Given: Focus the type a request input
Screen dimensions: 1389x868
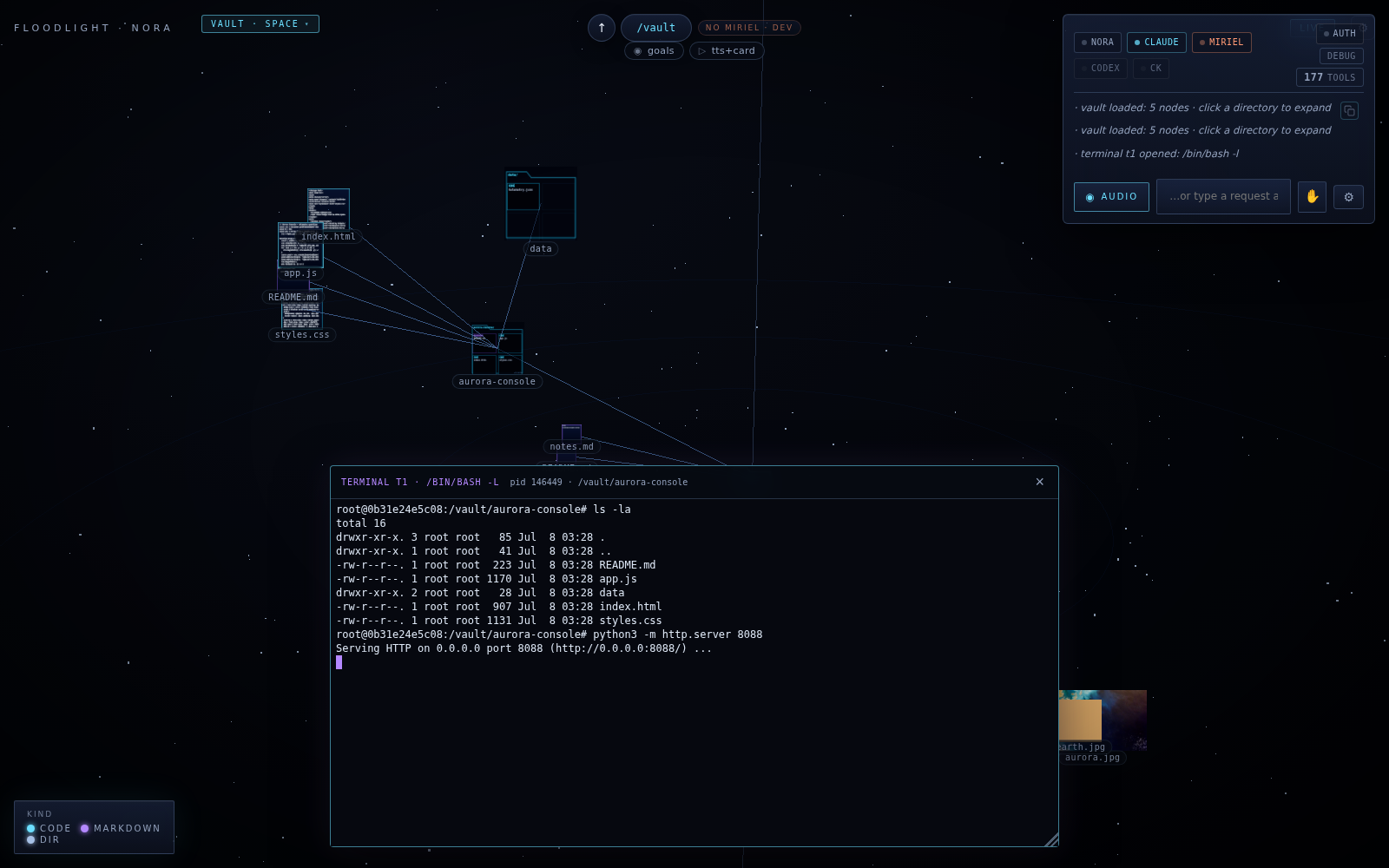Looking at the screenshot, I should pos(1223,197).
